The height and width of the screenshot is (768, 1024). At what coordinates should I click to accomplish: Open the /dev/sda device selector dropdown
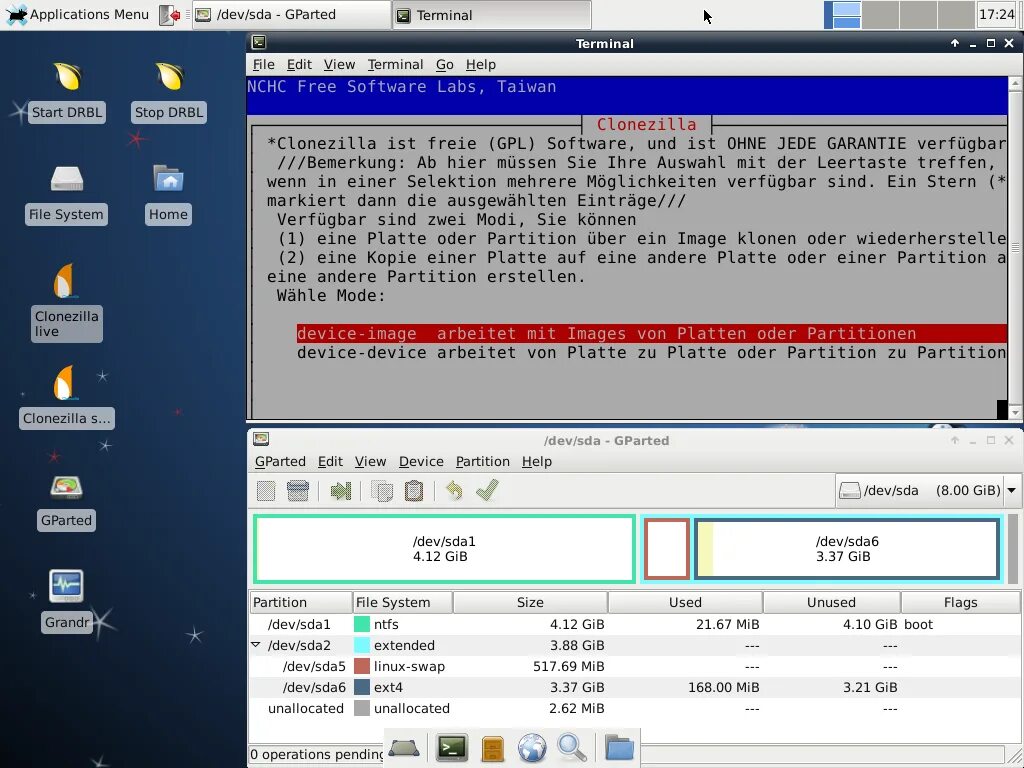point(927,490)
